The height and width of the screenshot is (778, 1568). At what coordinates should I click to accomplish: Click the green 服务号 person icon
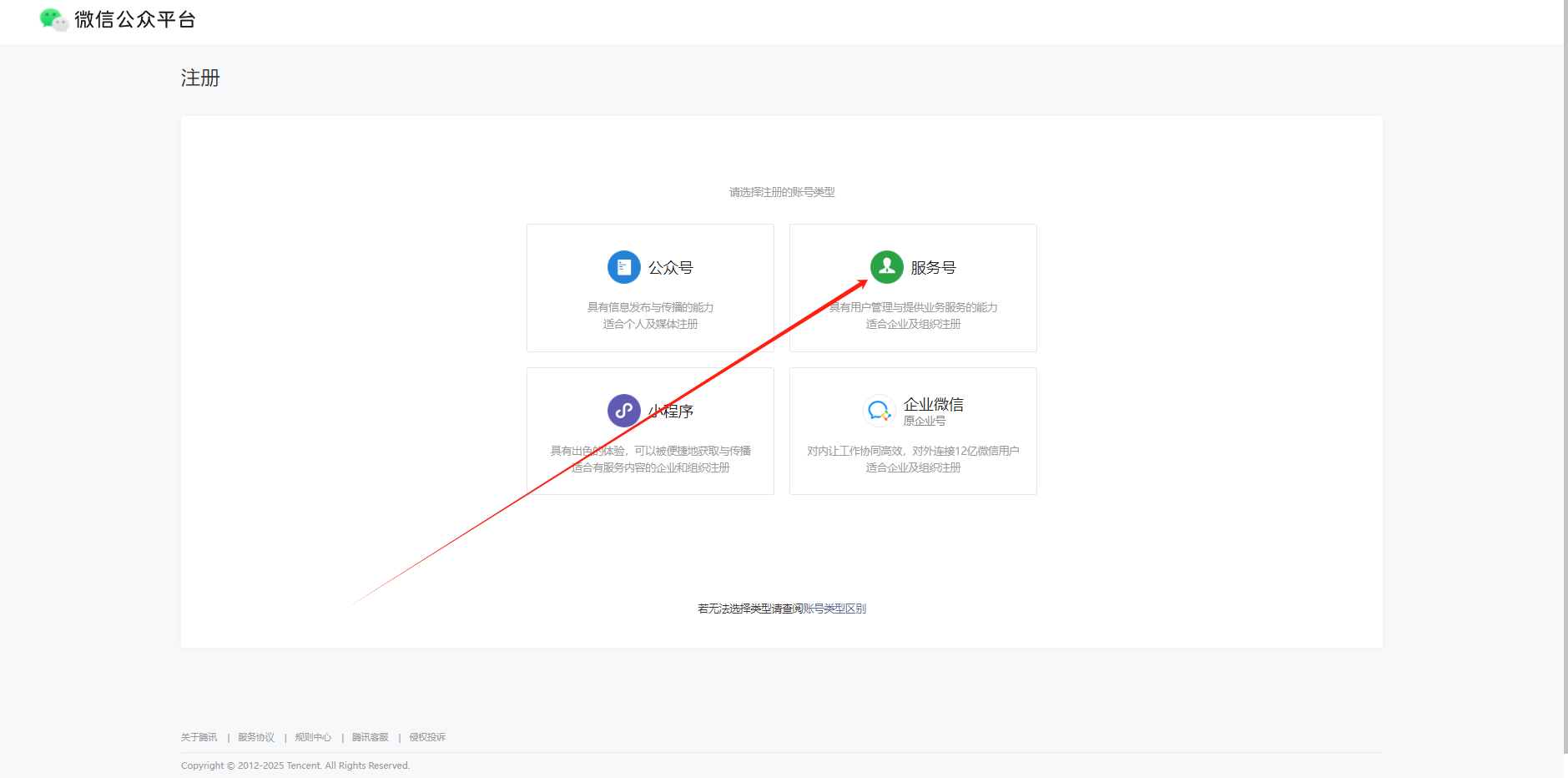(886, 267)
